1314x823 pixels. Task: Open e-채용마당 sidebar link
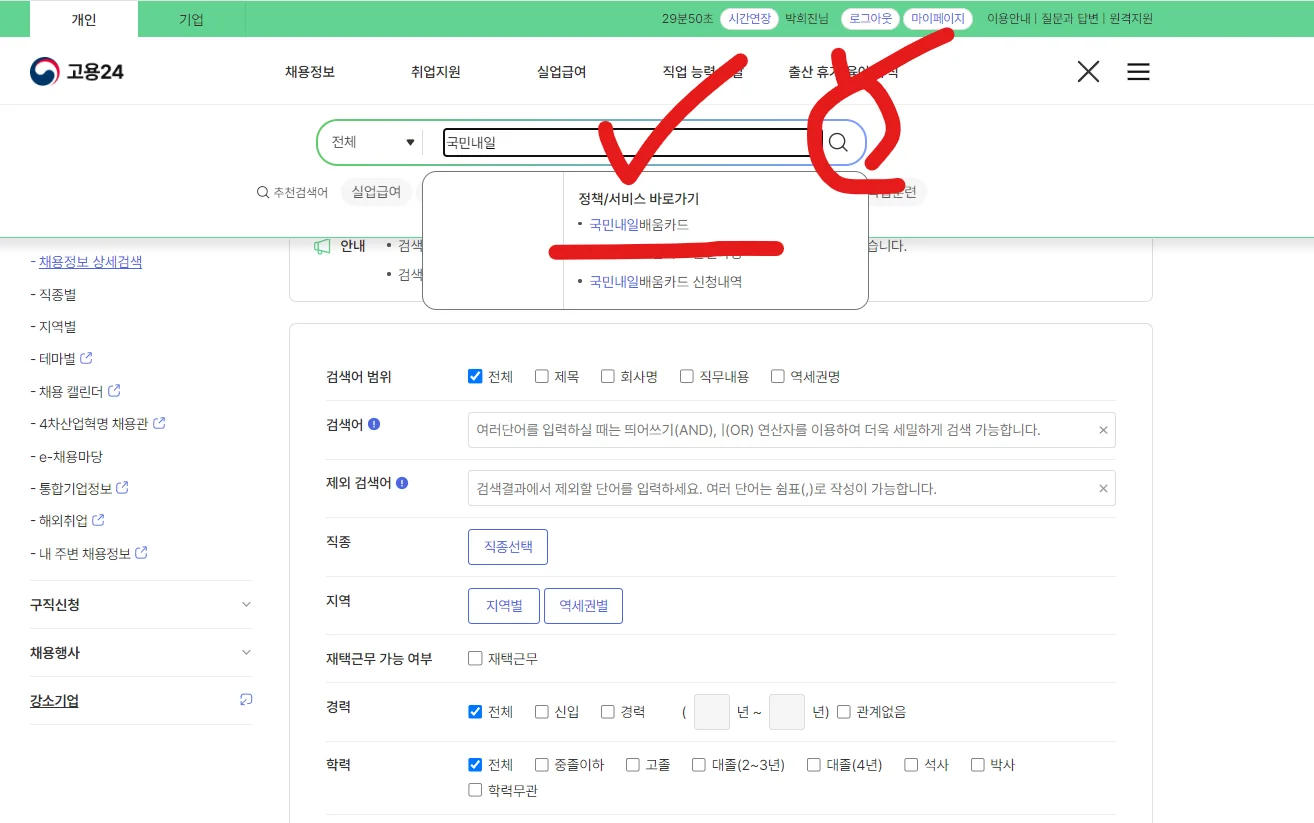tap(71, 456)
